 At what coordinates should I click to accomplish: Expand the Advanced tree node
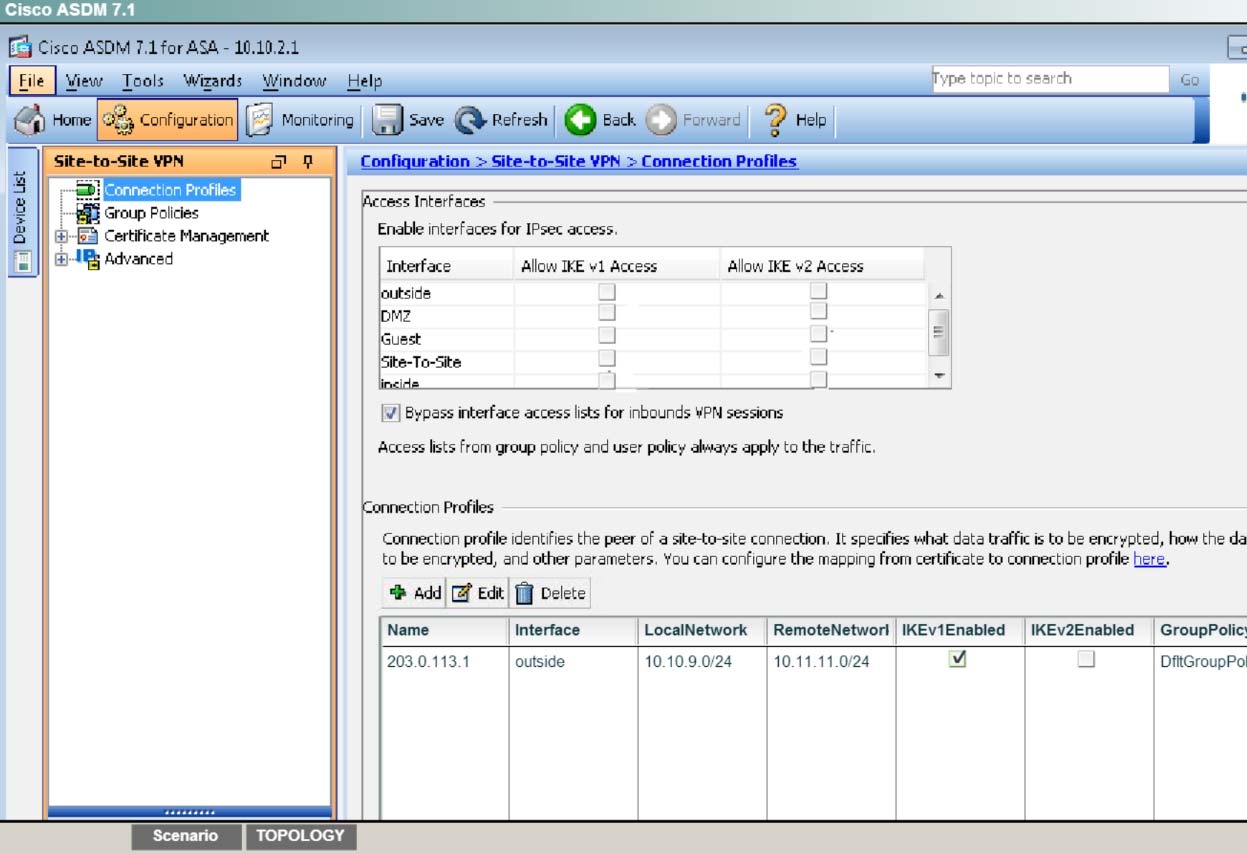tap(61, 260)
